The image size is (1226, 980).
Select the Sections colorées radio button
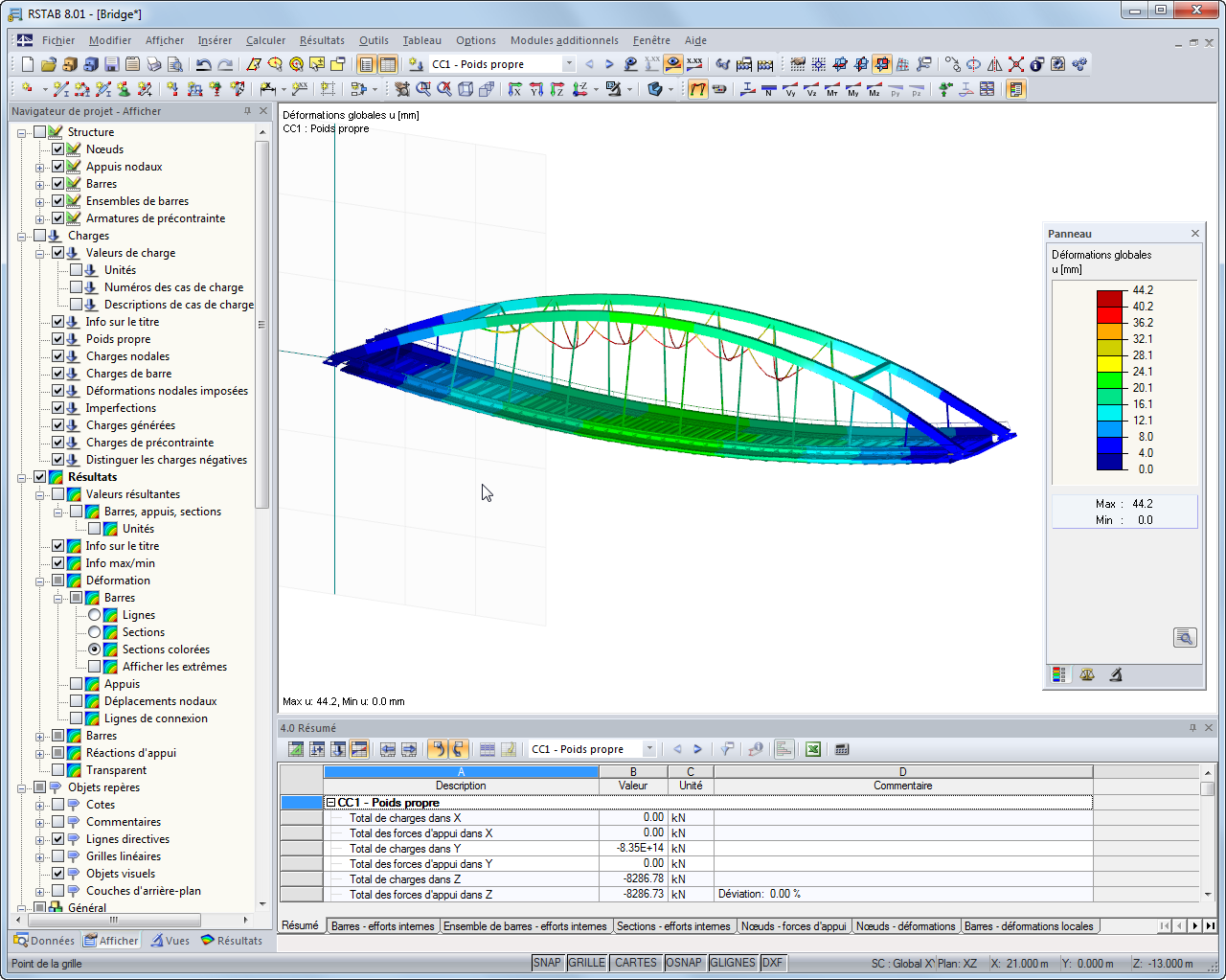[x=95, y=650]
